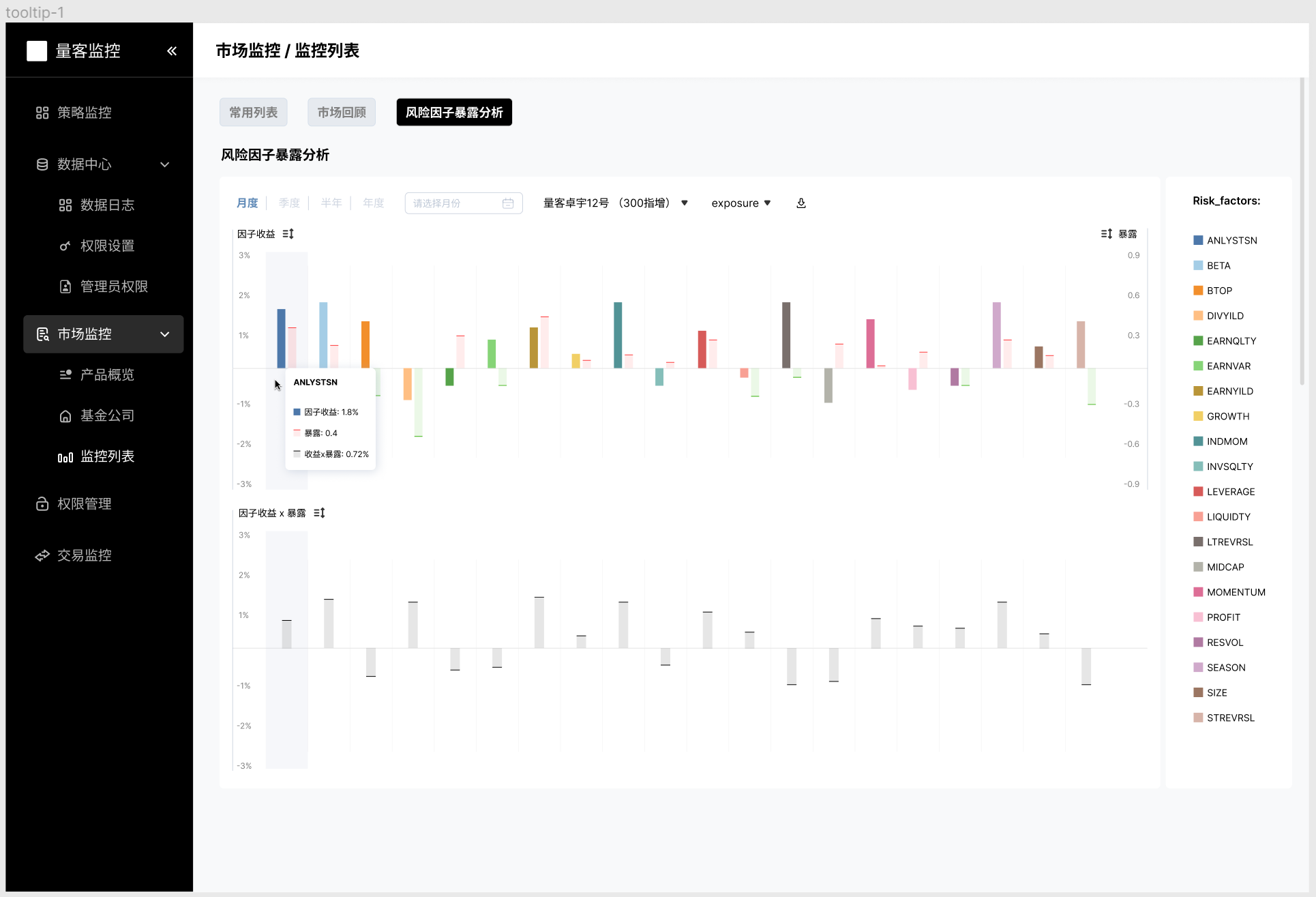Click sort icon beside 因子收益 x 暴露
This screenshot has height=897, width=1316.
[x=319, y=513]
